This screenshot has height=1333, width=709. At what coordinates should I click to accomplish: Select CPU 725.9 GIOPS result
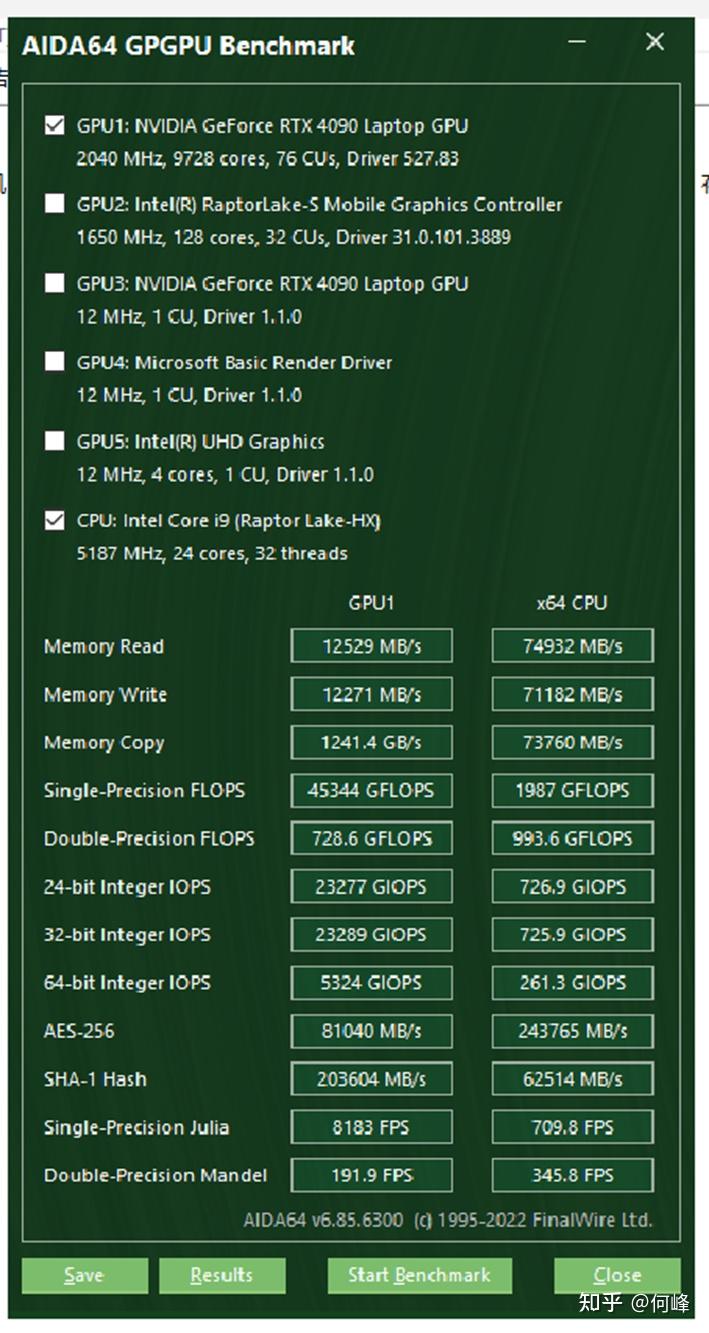(572, 934)
